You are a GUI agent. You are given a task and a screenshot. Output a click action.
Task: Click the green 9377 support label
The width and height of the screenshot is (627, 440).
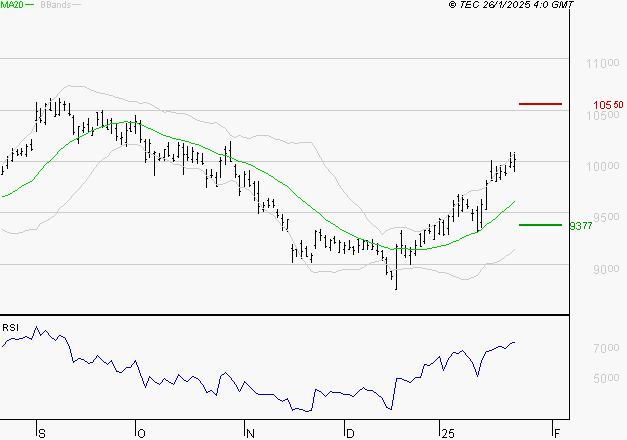pos(581,226)
